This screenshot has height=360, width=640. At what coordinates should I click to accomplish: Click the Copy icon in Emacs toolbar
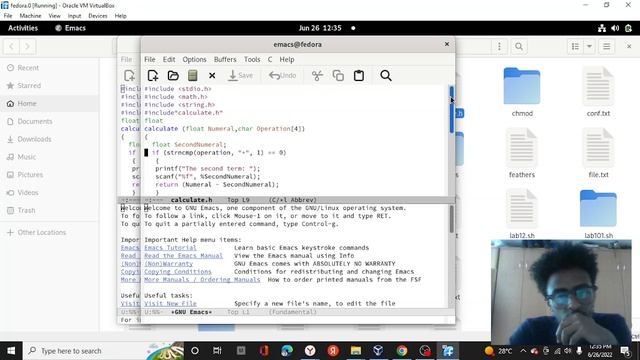(x=338, y=76)
